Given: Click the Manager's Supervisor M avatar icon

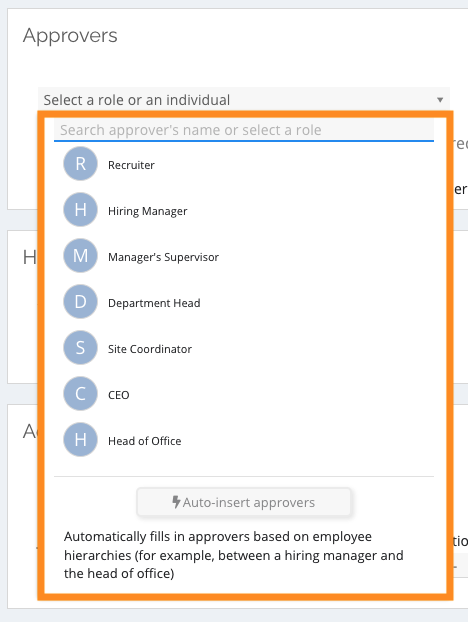Looking at the screenshot, I should tap(81, 255).
